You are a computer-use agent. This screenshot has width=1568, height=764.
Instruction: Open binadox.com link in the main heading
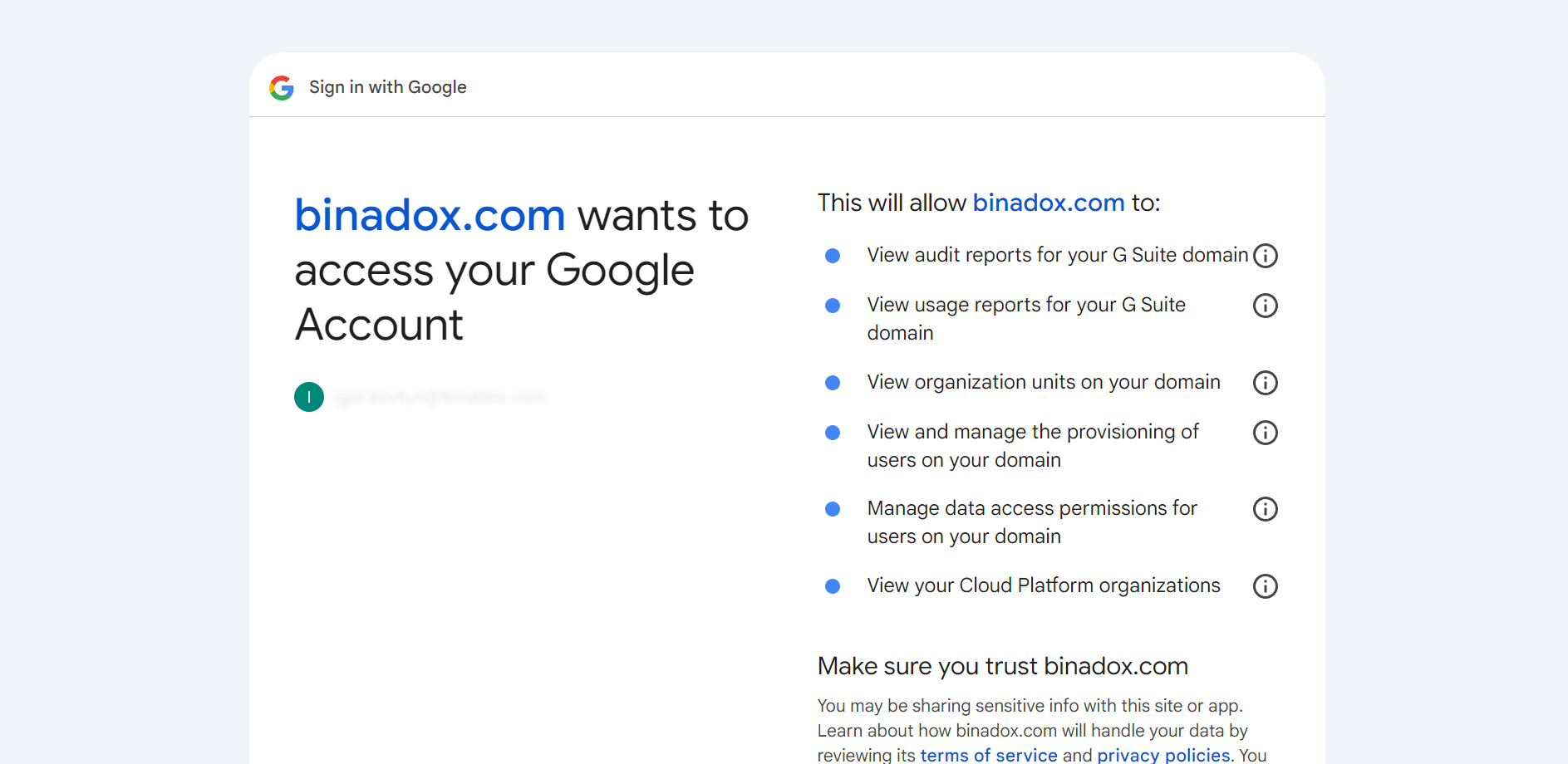(430, 216)
